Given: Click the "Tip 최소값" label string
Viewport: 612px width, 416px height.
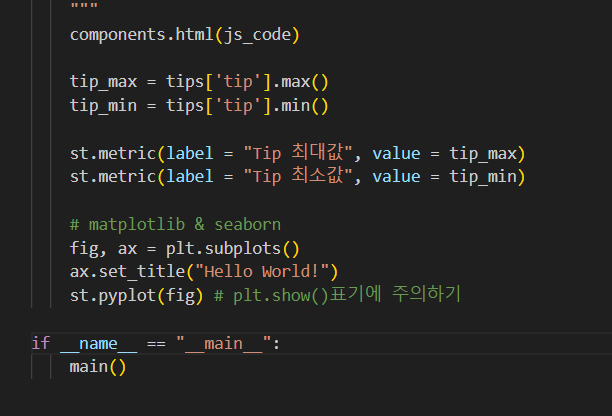Looking at the screenshot, I should point(298,176).
